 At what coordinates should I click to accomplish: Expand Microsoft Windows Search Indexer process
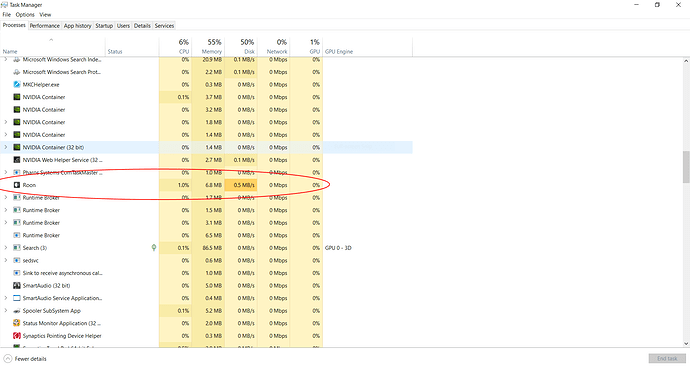click(x=6, y=59)
